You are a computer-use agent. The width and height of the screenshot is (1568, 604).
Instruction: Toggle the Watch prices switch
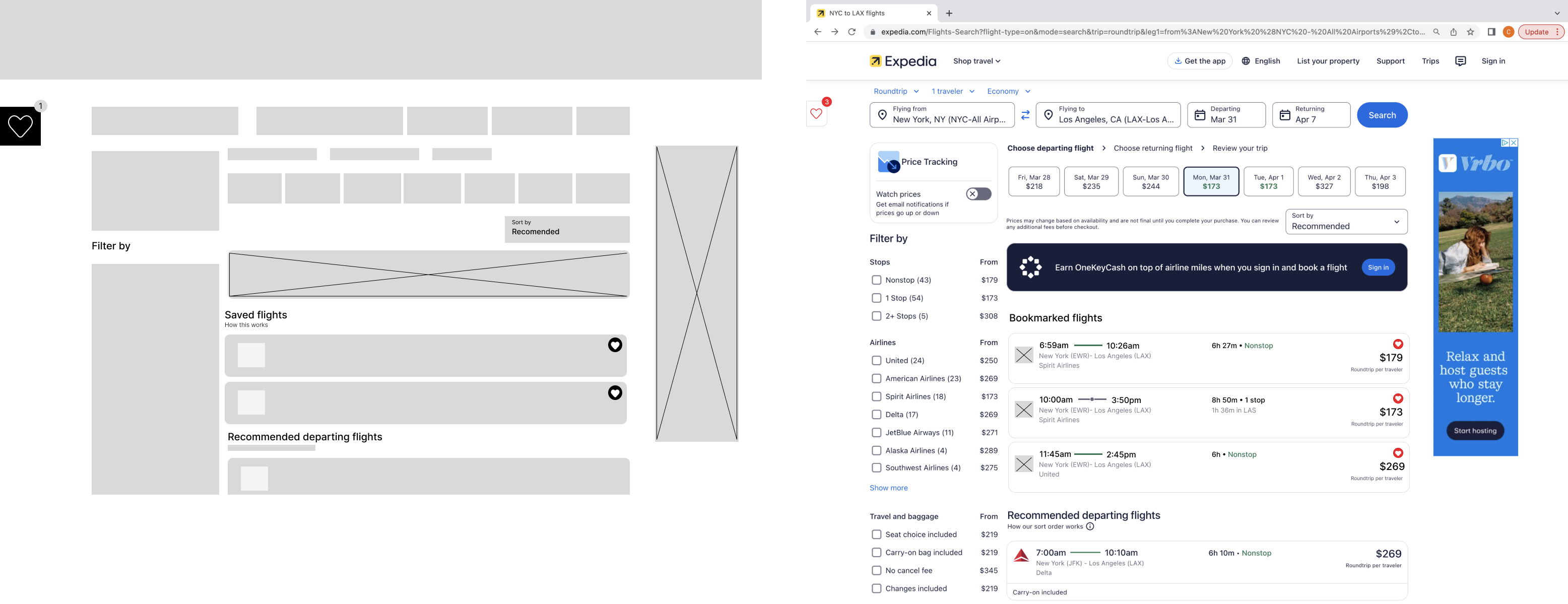coord(978,194)
